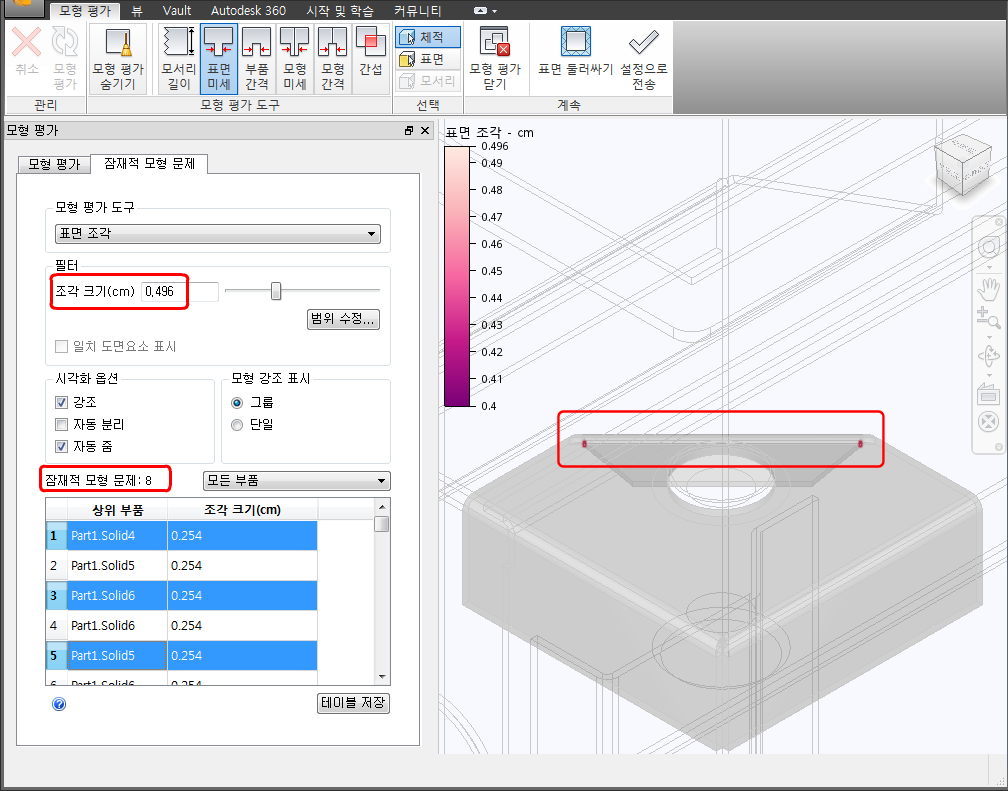Viewport: 1008px width, 791px height.
Task: Choose 체적 selection mode
Action: [x=428, y=37]
